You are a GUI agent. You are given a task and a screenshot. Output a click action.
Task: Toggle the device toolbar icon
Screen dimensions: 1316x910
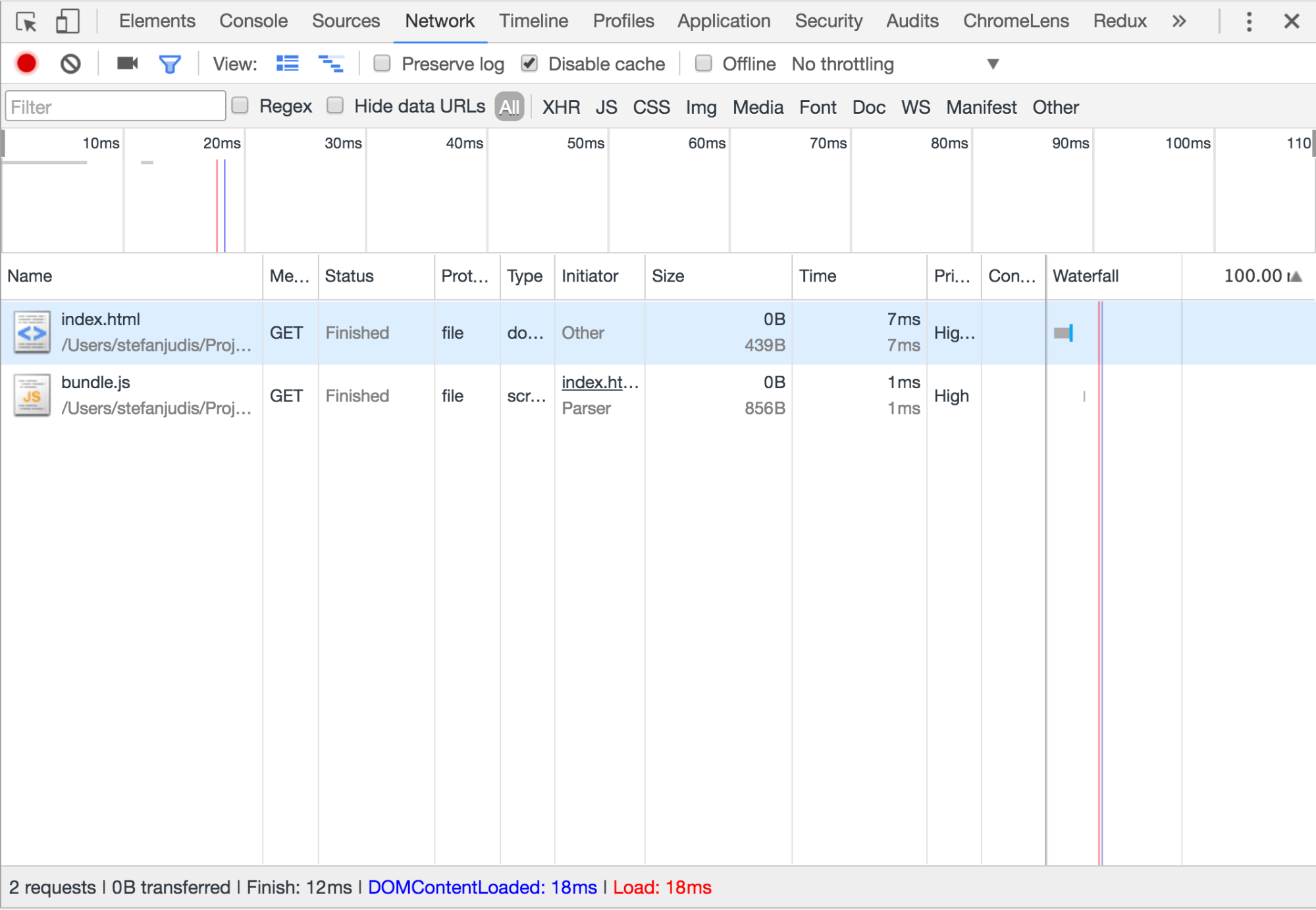67,22
